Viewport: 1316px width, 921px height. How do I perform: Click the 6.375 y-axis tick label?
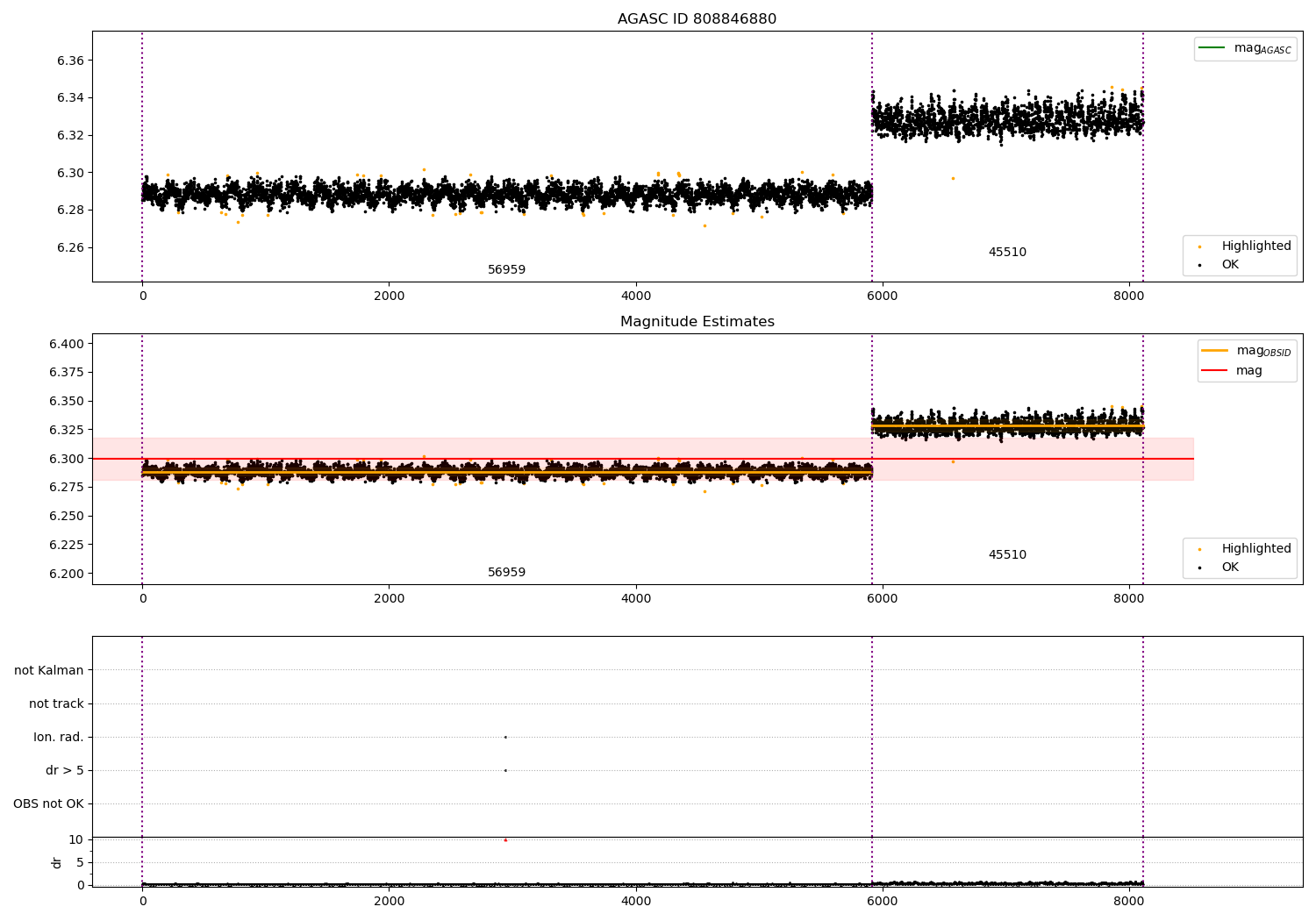(x=67, y=373)
